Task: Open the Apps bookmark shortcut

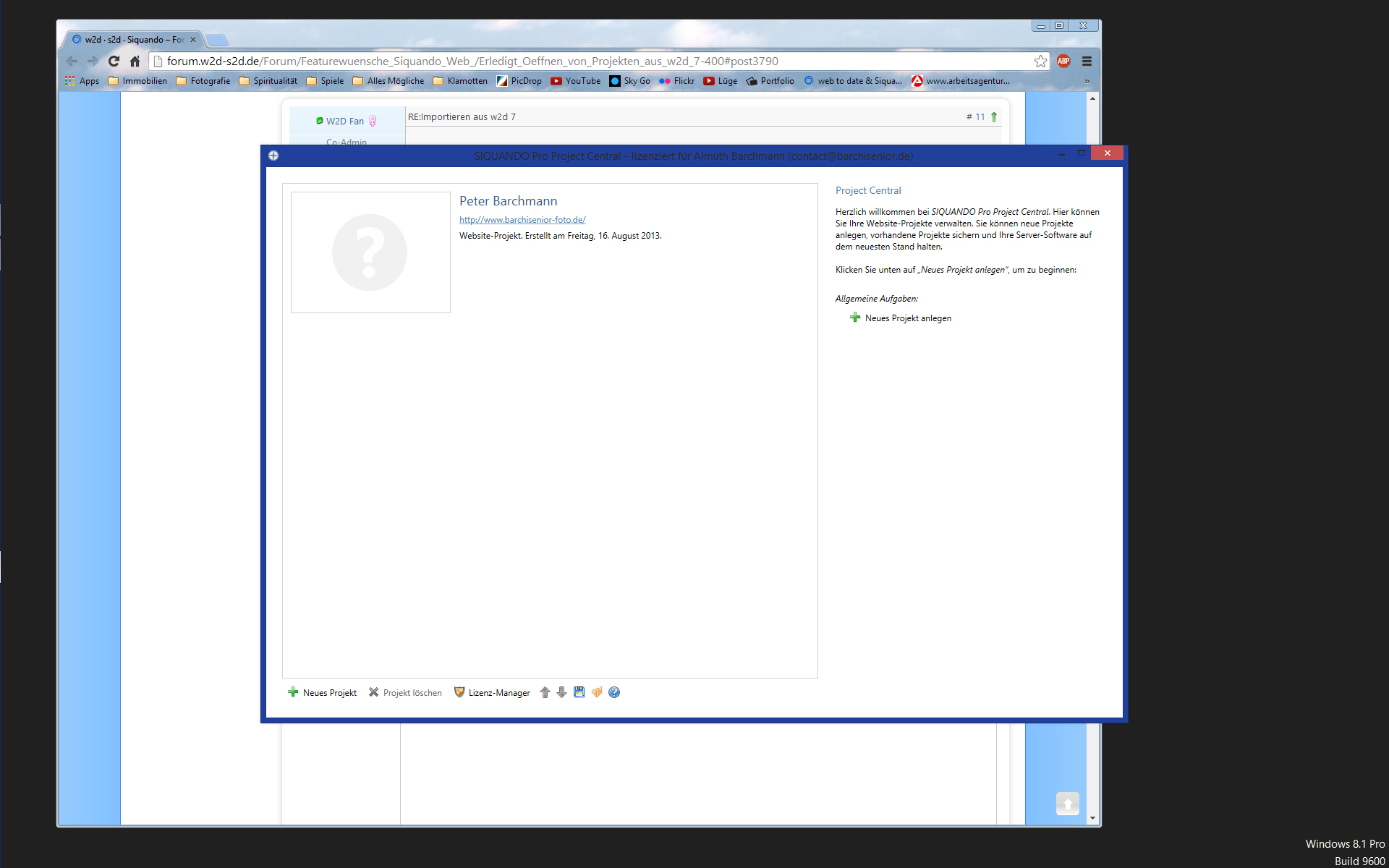Action: pyautogui.click(x=82, y=81)
